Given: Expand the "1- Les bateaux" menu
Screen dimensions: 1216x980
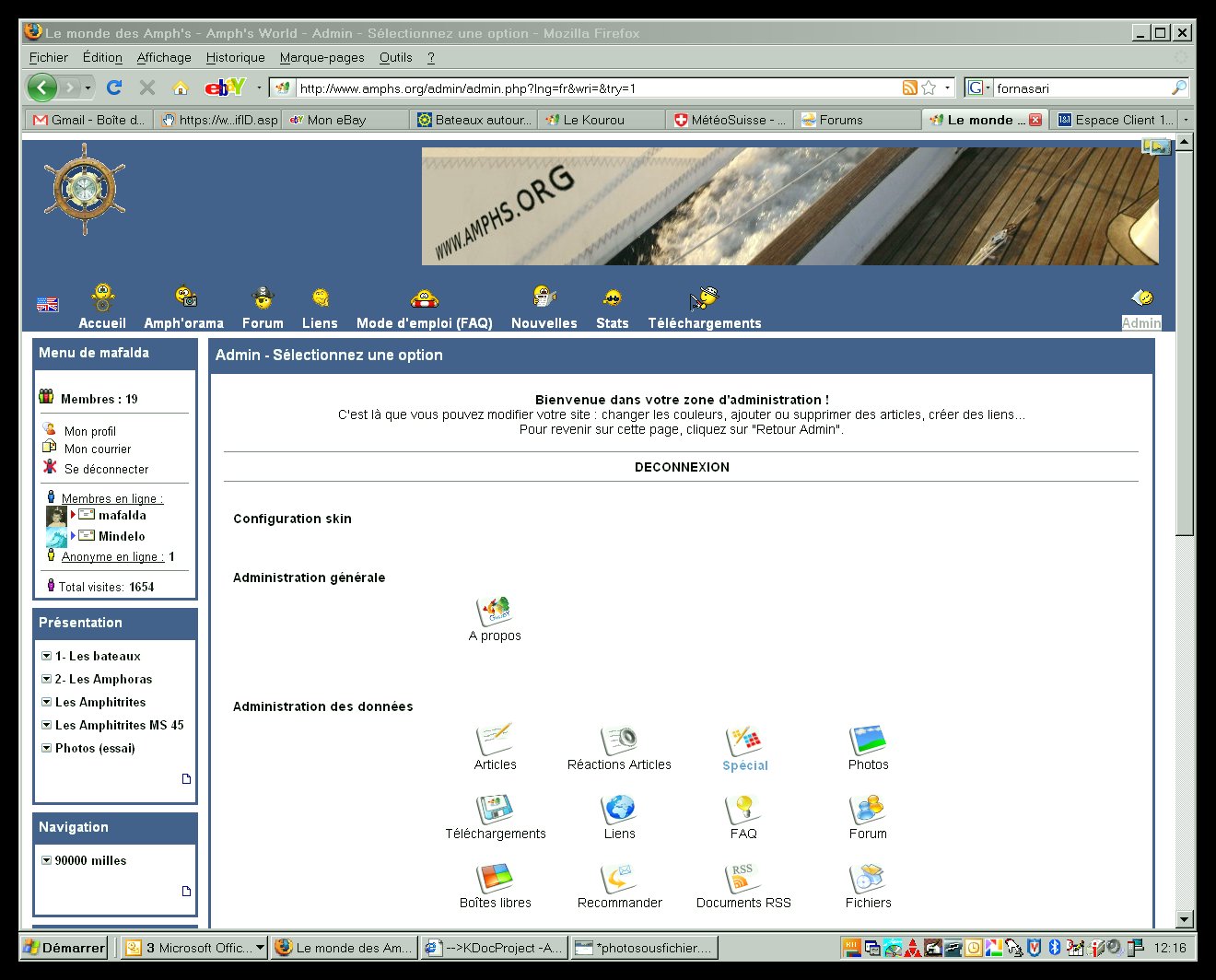Looking at the screenshot, I should [46, 656].
